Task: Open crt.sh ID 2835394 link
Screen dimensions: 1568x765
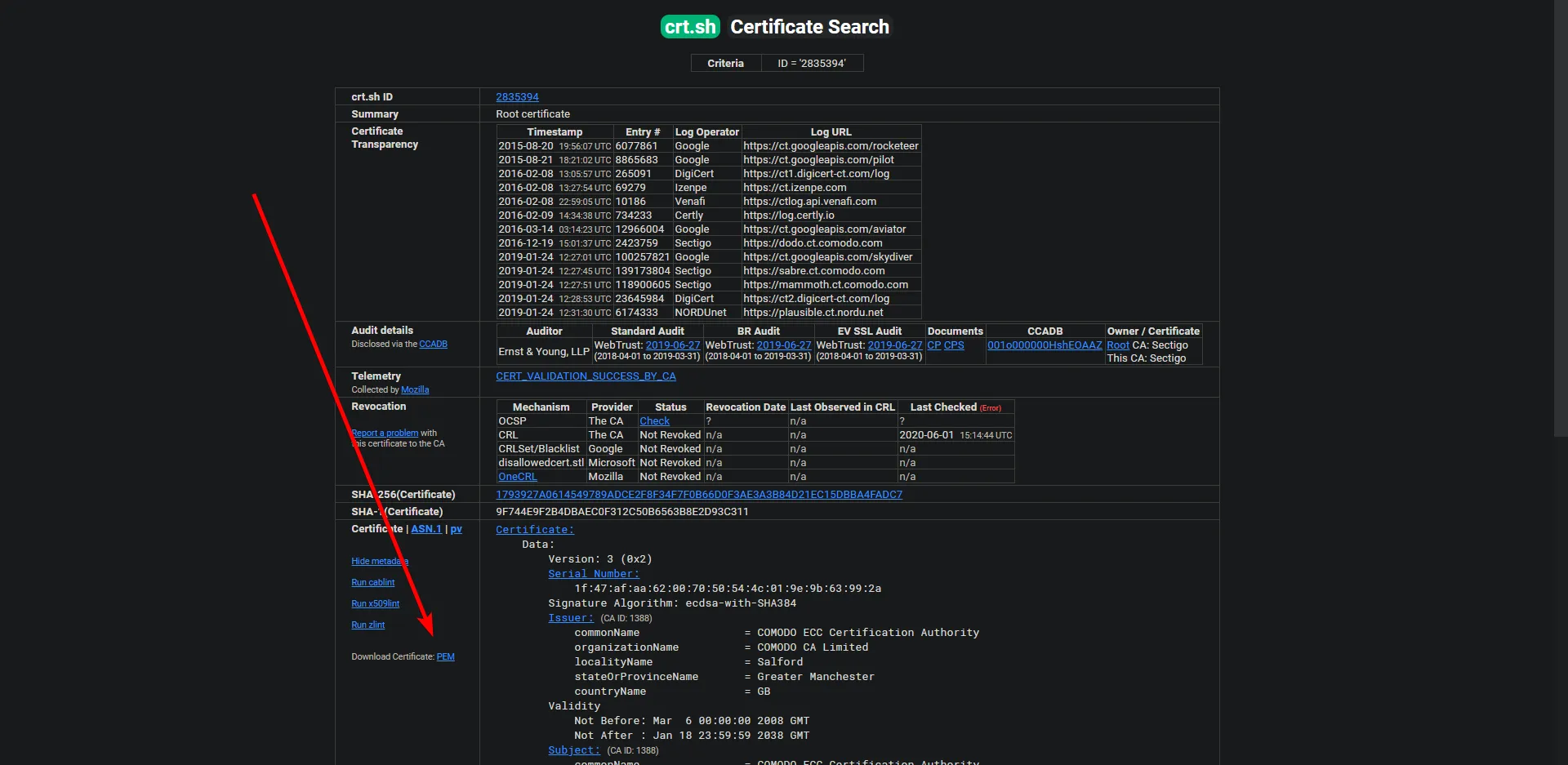Action: (517, 97)
